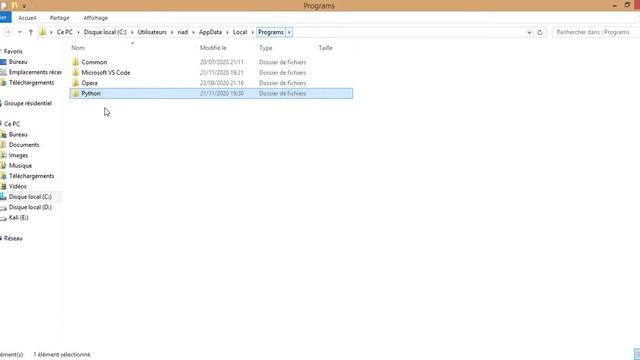
Task: Navigate to Ce PC in breadcrumb
Action: [65, 32]
